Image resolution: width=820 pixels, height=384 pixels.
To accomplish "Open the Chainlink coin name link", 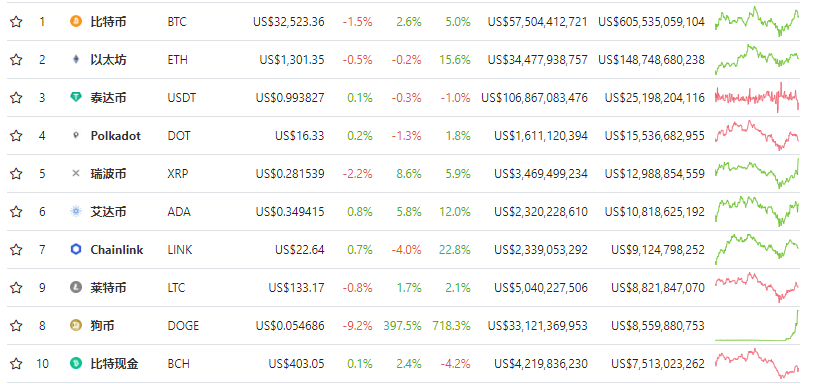I will click(x=117, y=250).
